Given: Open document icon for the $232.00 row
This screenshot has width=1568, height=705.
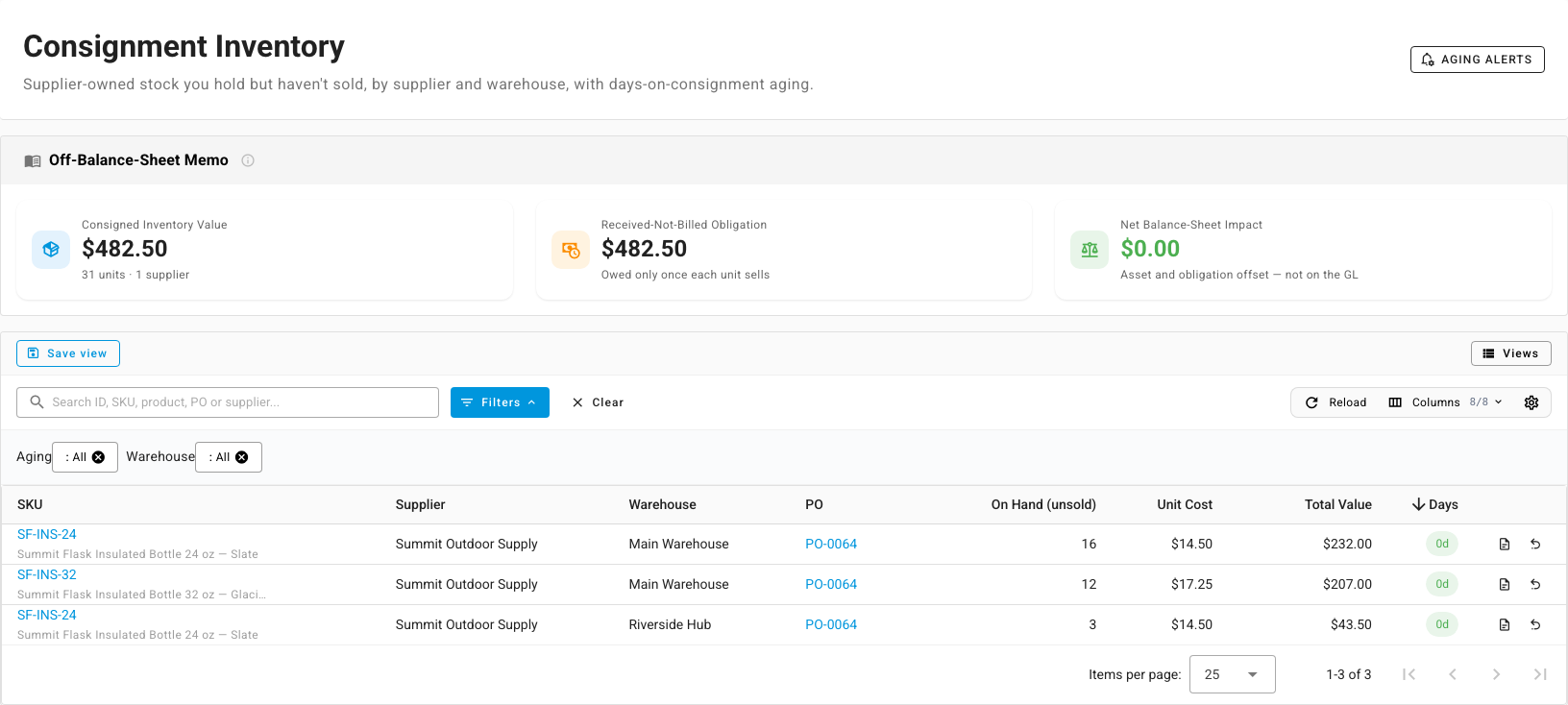Looking at the screenshot, I should [1505, 544].
